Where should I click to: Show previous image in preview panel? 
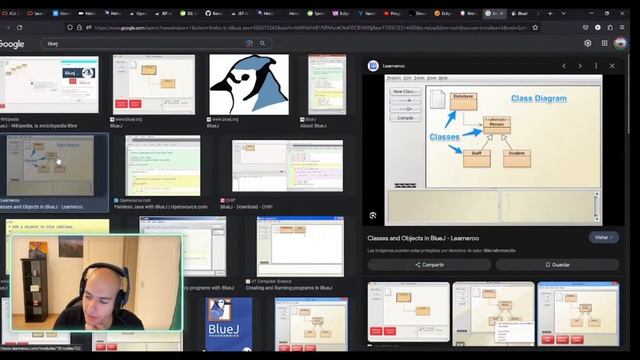point(564,66)
